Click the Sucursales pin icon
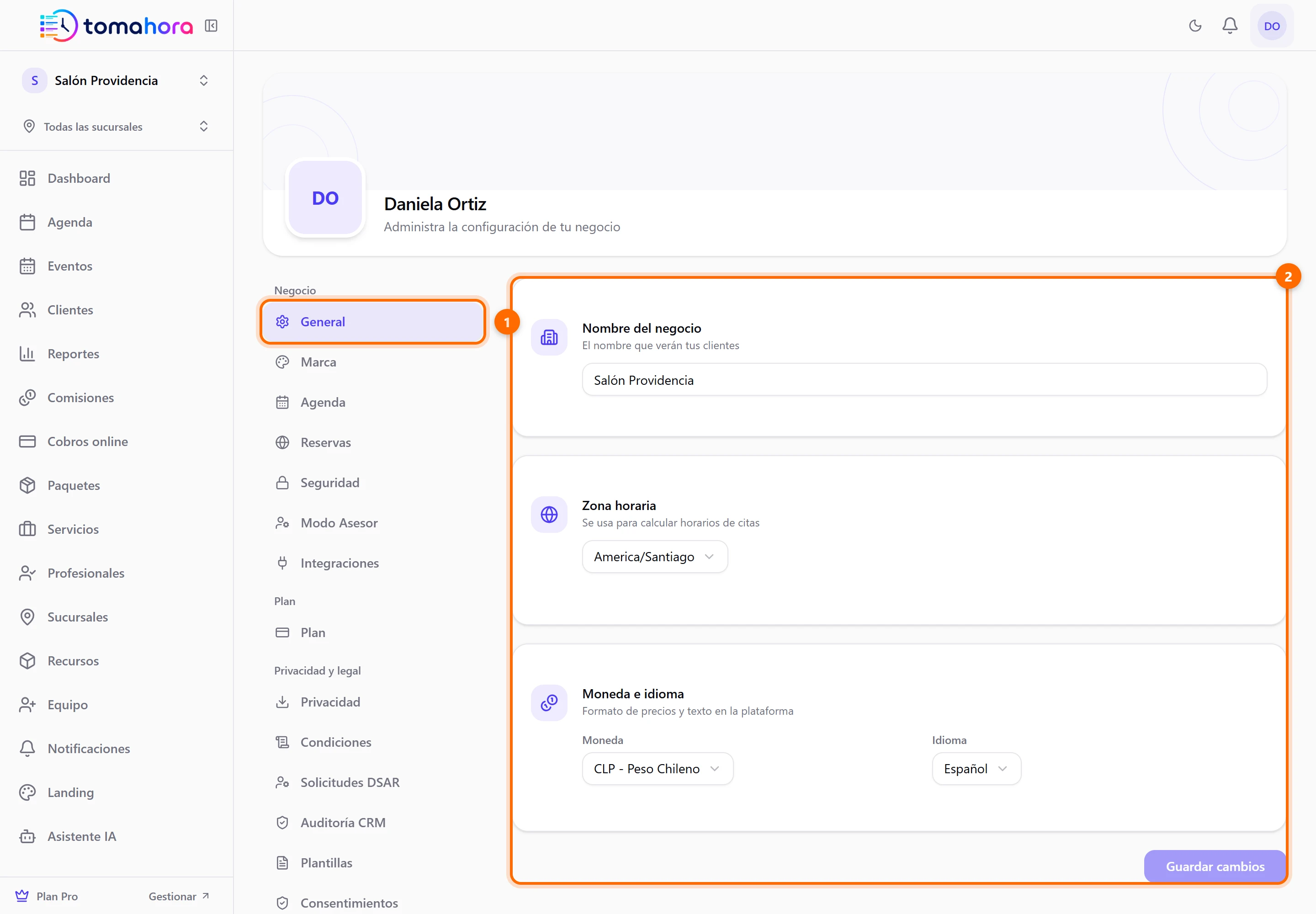 pos(27,617)
